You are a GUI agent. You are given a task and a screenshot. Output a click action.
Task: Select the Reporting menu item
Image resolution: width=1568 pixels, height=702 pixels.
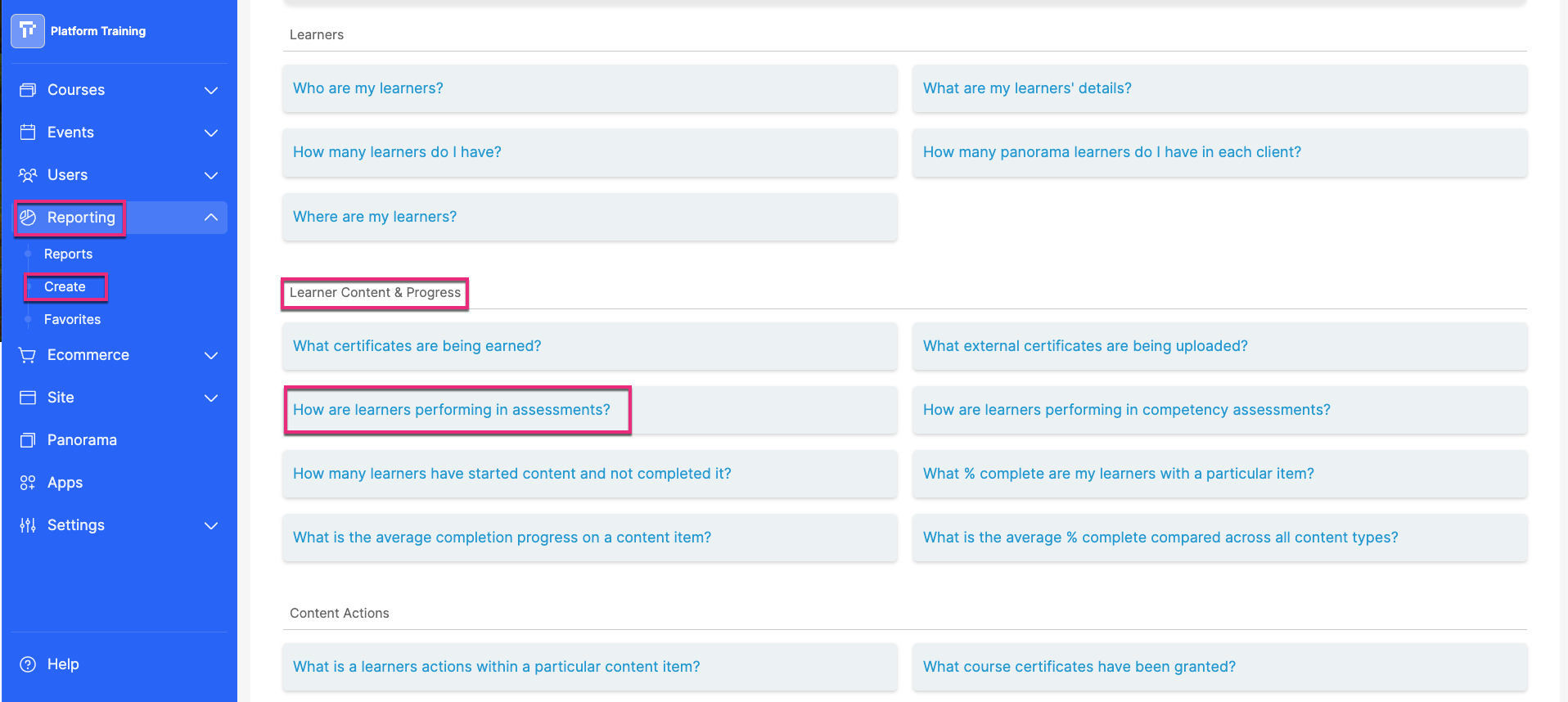click(x=119, y=218)
